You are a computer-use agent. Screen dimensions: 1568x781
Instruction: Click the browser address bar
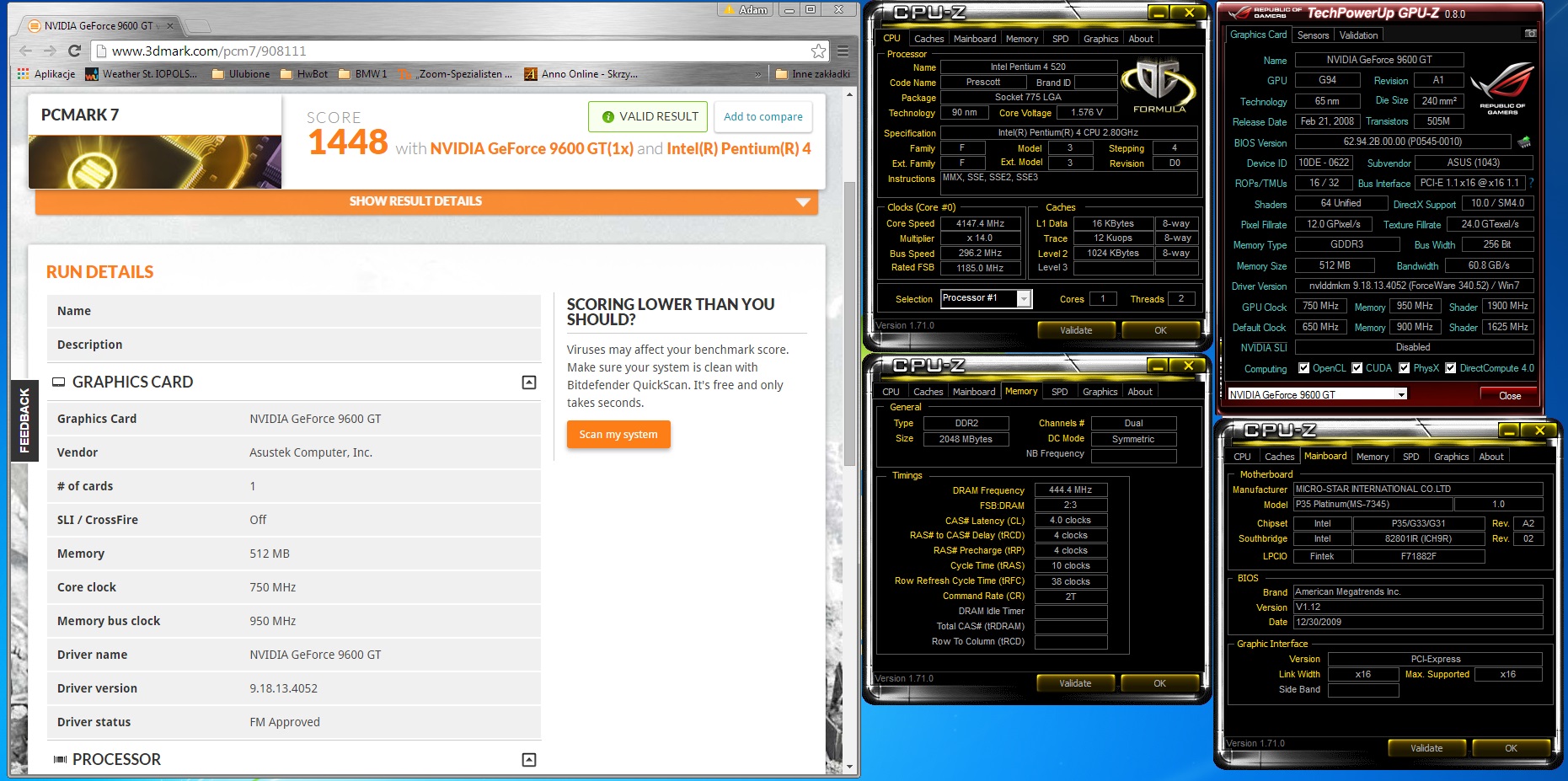click(x=459, y=51)
